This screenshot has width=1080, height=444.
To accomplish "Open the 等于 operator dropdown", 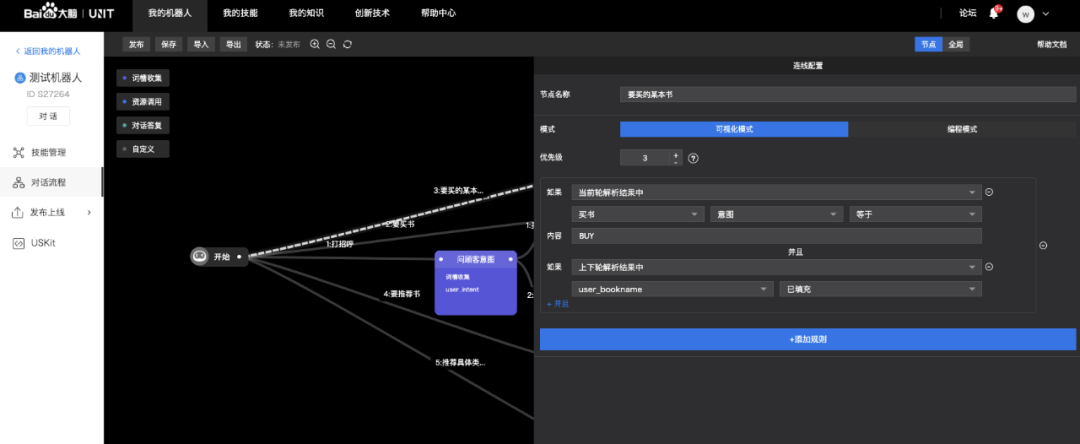I will pos(915,215).
